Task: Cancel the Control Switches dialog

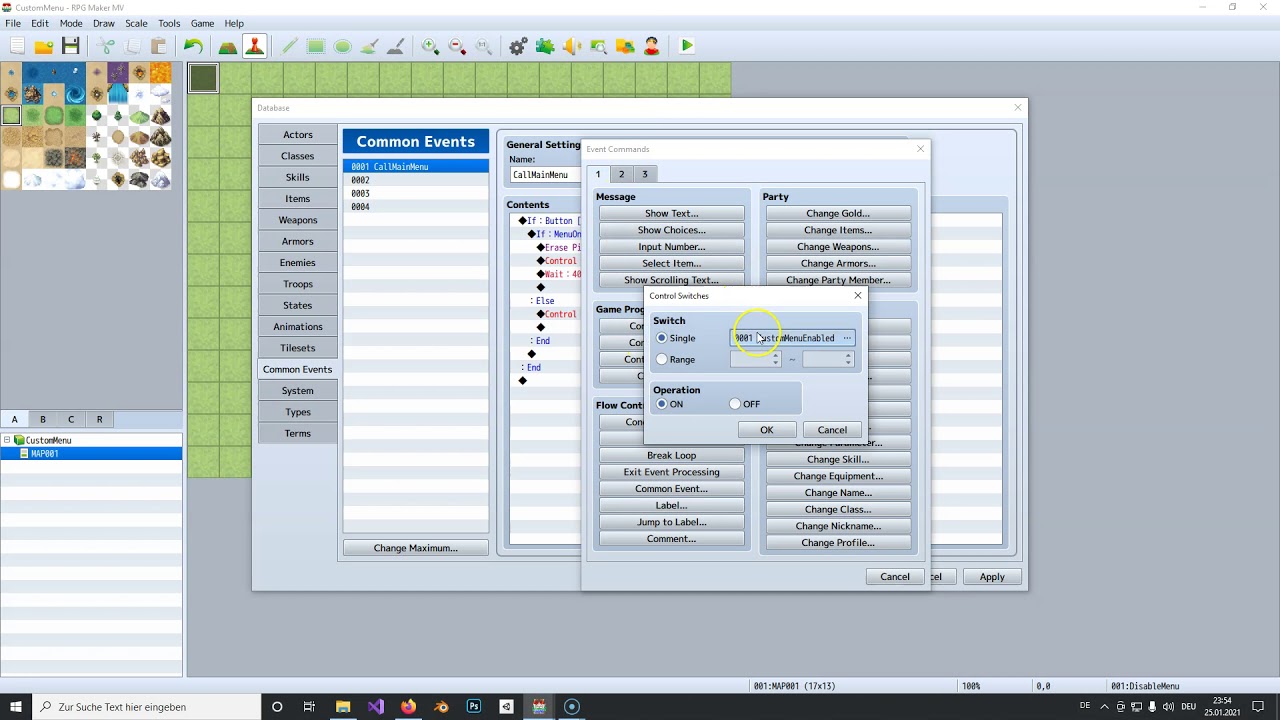Action: [832, 430]
